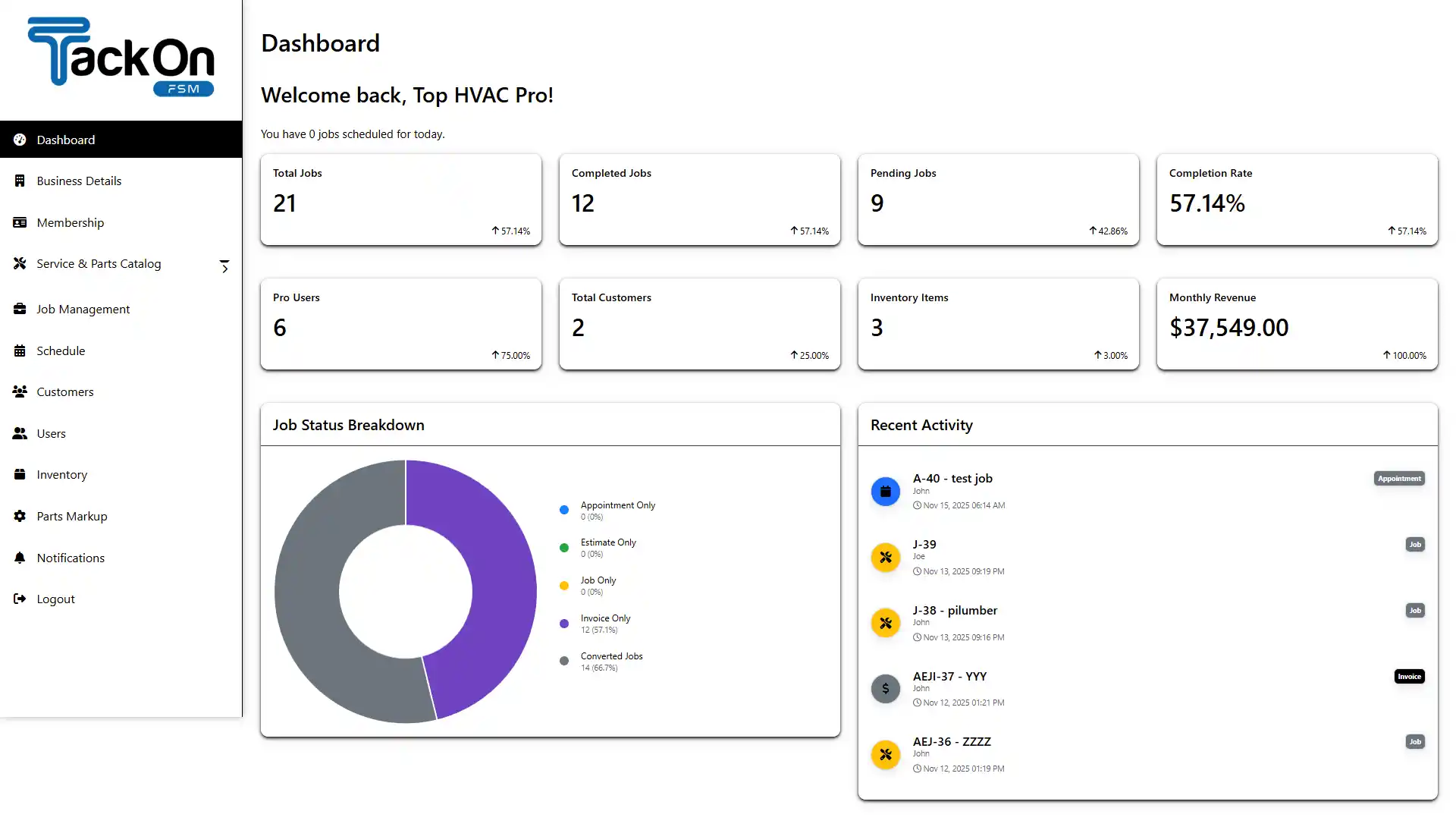Click the dollar icon on AEJI-37 activity
The width and height of the screenshot is (1456, 830).
click(885, 688)
